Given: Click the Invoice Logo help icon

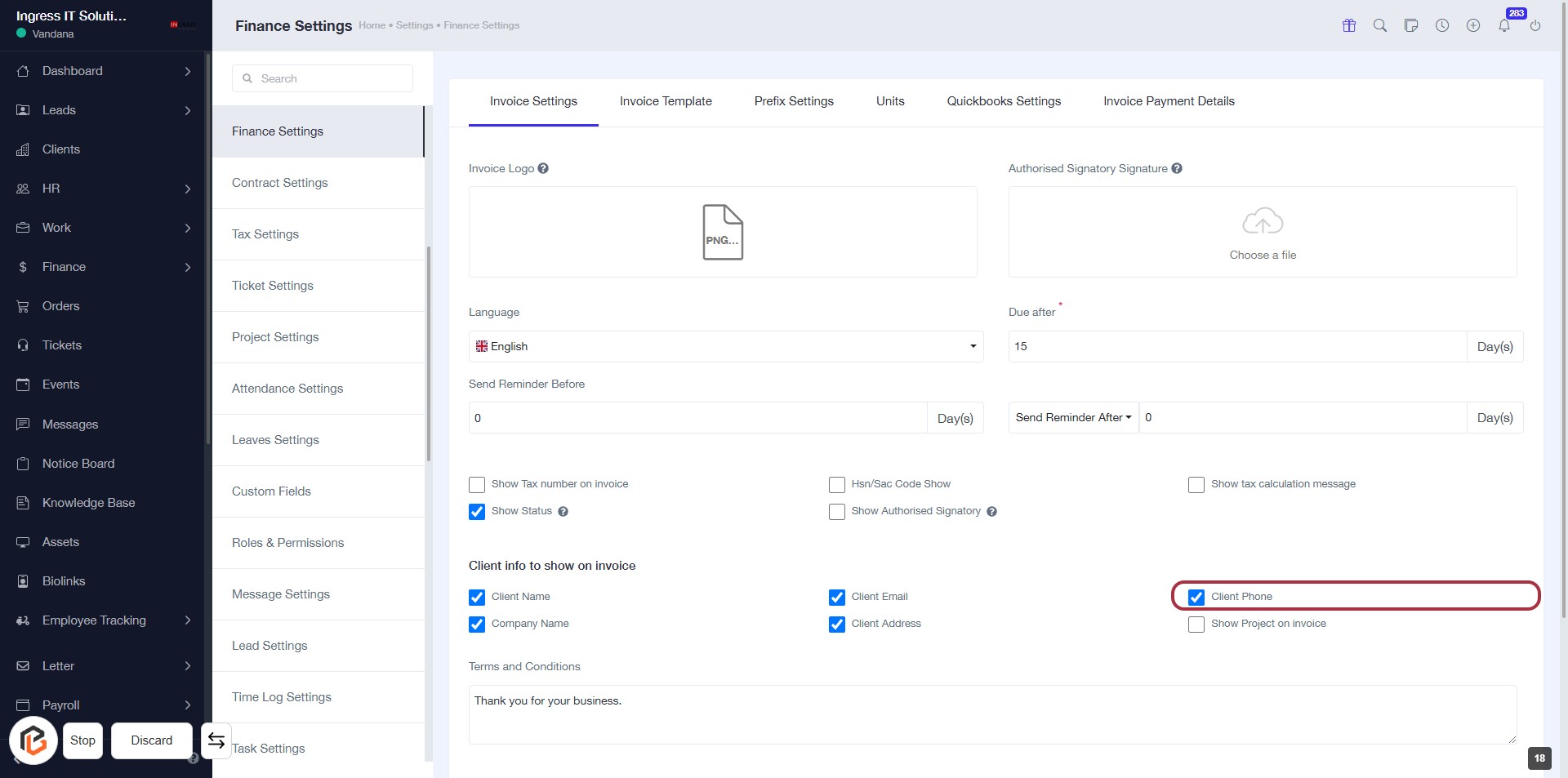Looking at the screenshot, I should (543, 168).
